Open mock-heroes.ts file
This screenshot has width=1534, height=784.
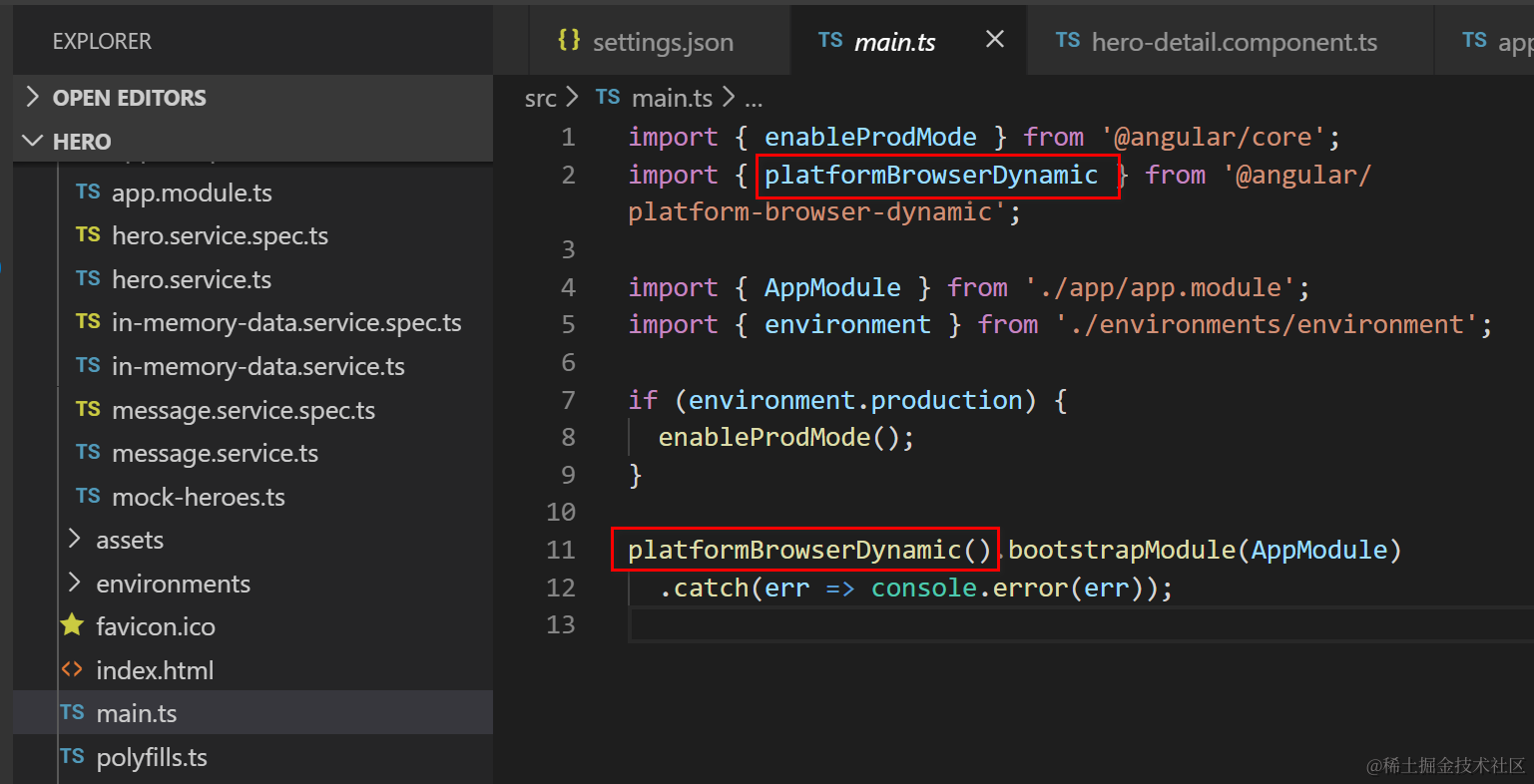click(x=199, y=497)
